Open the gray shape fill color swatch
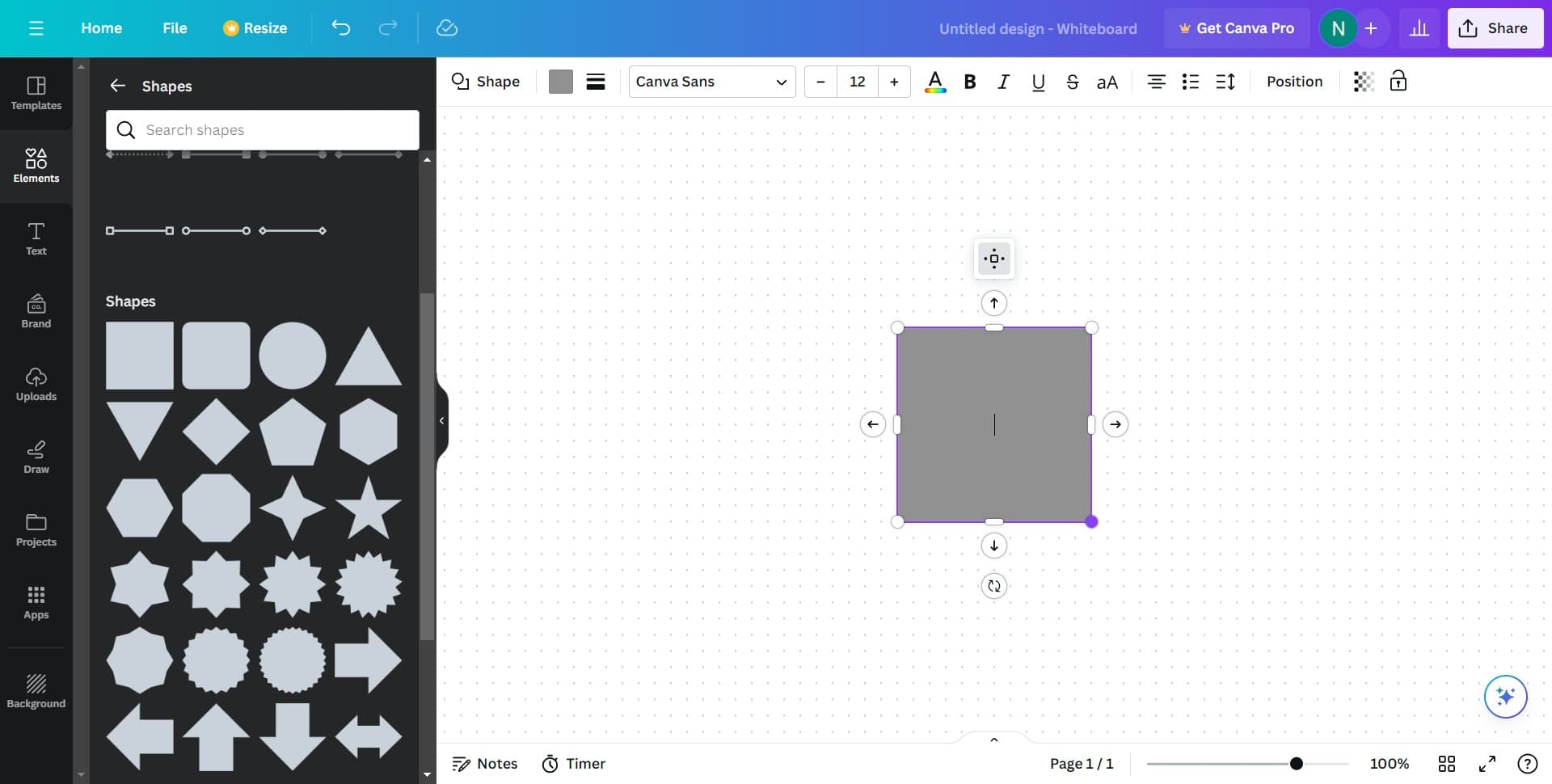1552x784 pixels. [x=560, y=82]
